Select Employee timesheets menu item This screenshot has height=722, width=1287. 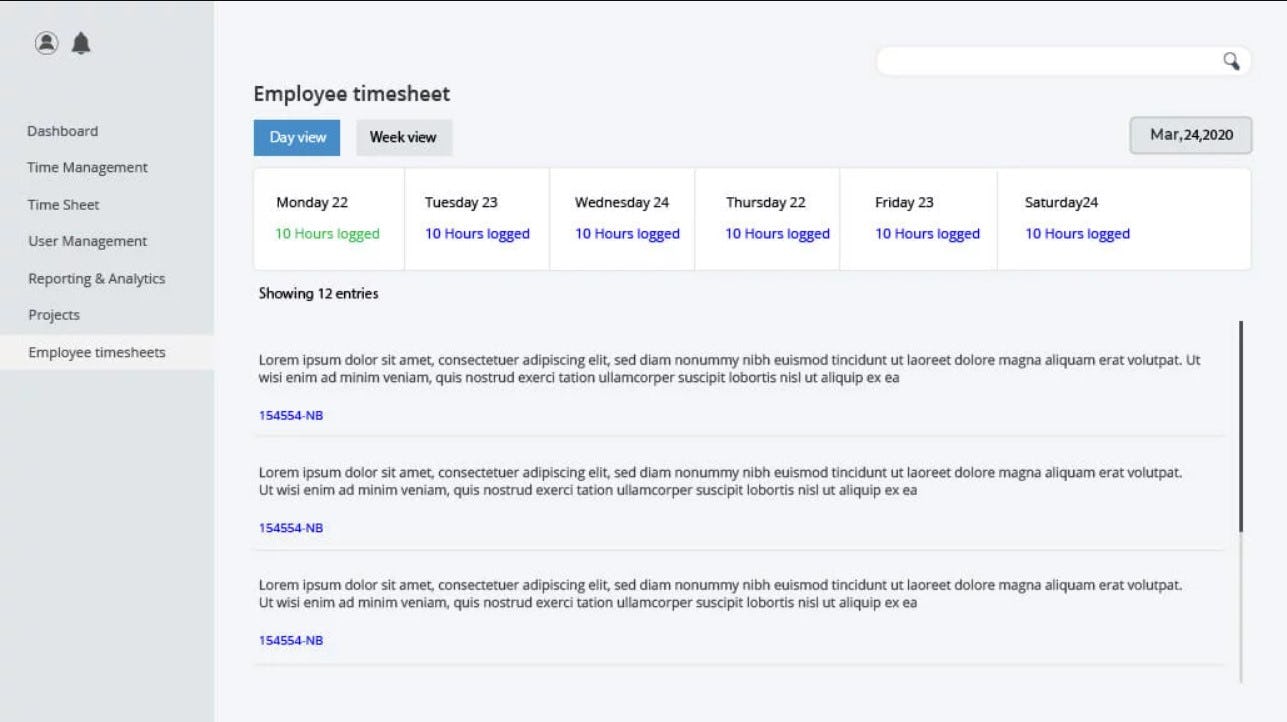point(97,353)
